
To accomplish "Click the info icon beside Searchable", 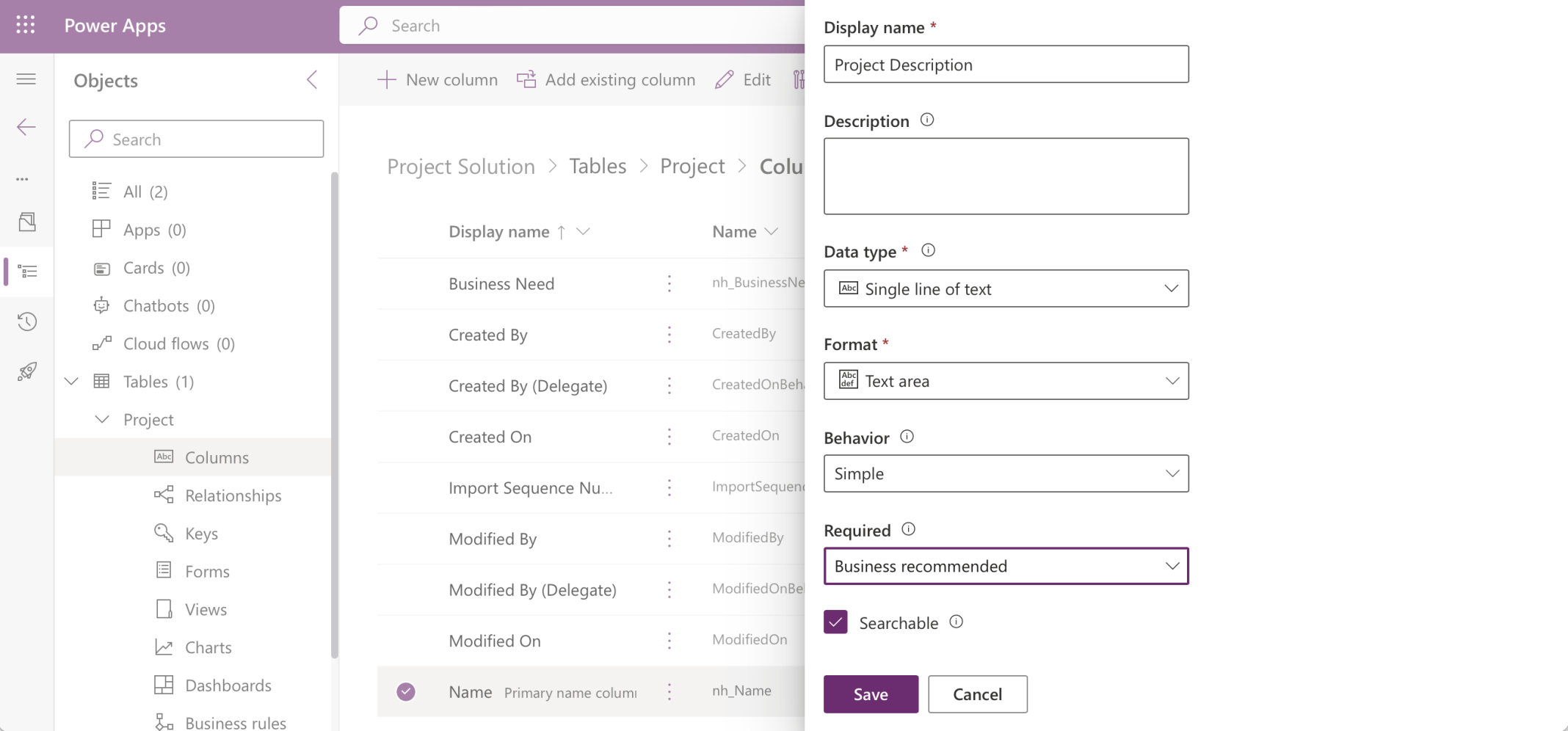I will (x=956, y=622).
